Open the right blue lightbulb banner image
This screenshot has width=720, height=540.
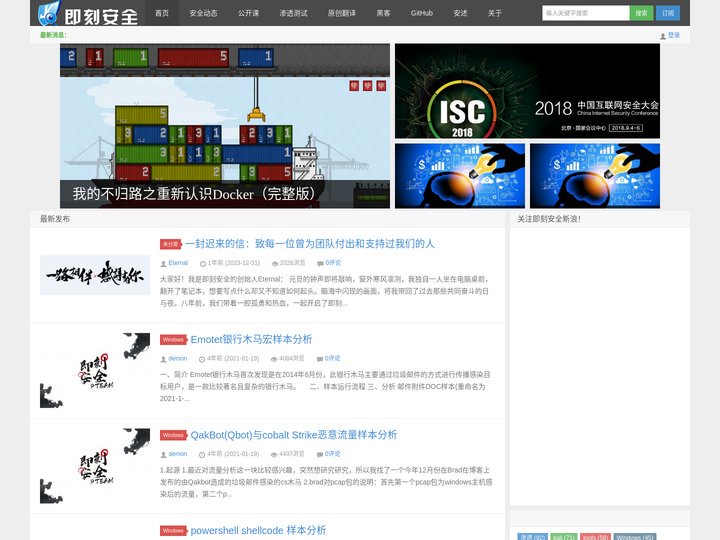click(595, 175)
